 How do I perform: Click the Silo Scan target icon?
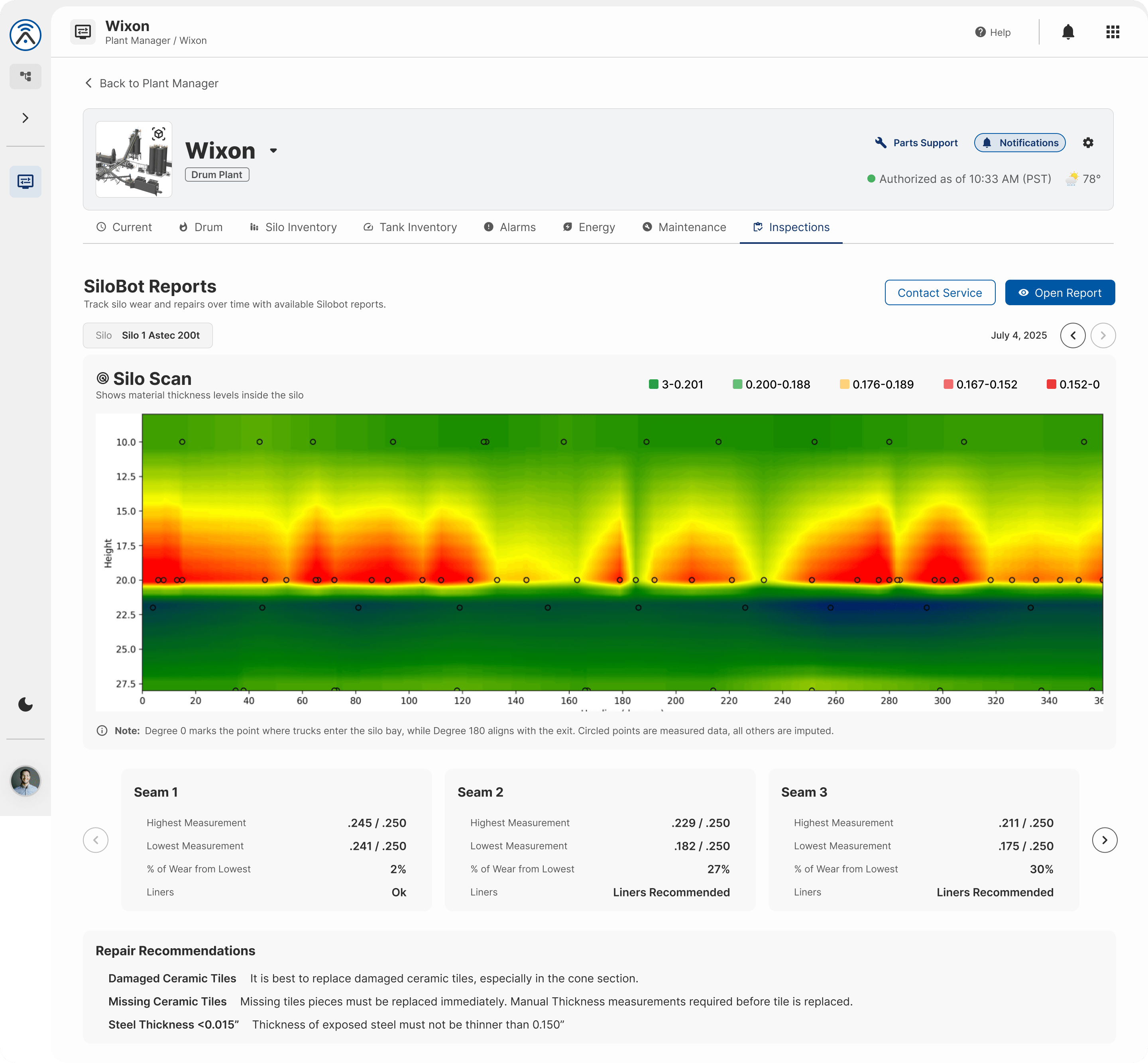tap(102, 379)
